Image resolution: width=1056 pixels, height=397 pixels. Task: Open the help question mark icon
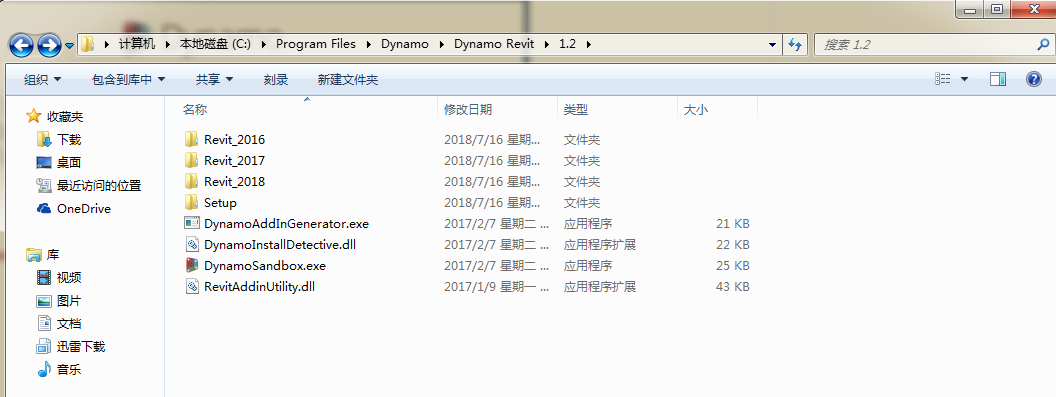(x=1034, y=79)
